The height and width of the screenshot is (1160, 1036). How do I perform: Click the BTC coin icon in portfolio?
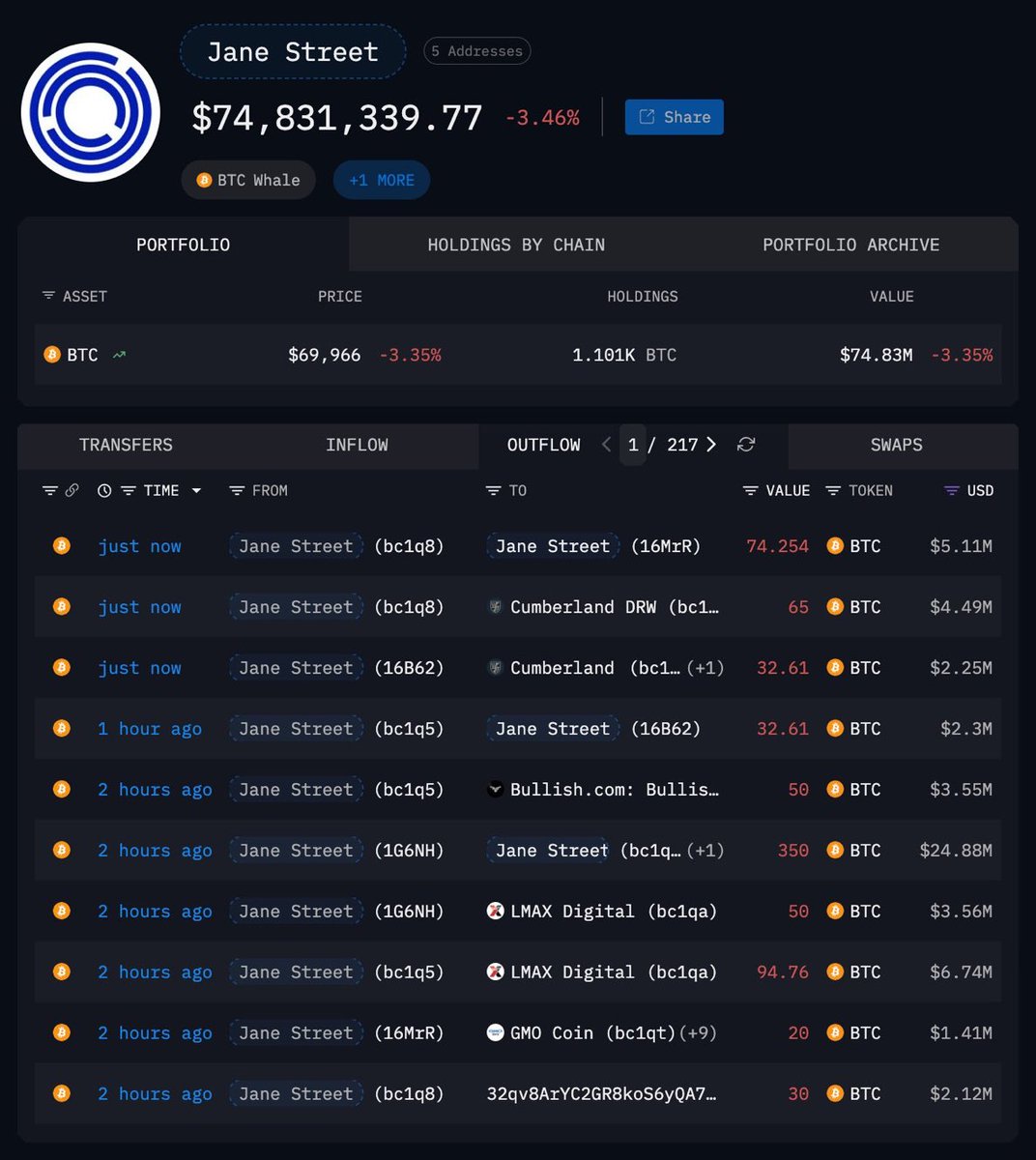(52, 355)
